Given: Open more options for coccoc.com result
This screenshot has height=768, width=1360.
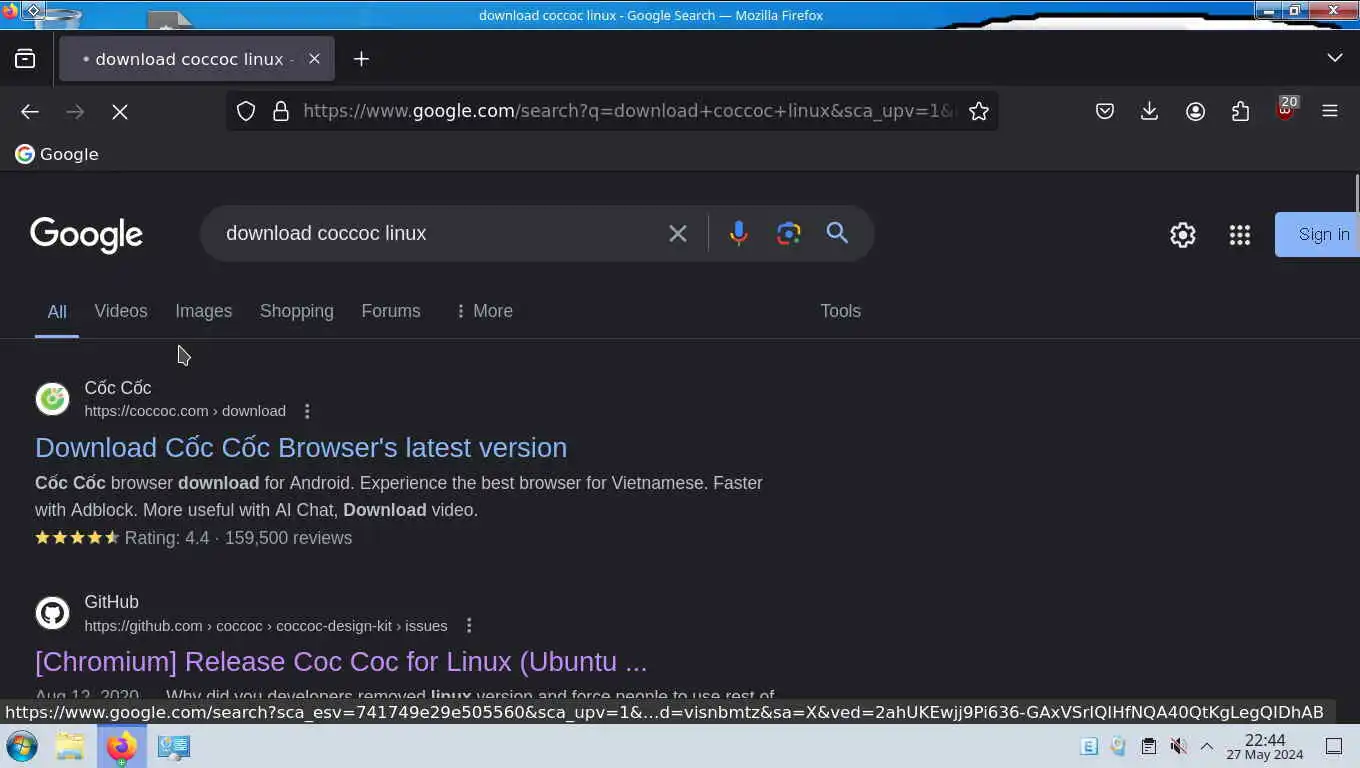Looking at the screenshot, I should click(307, 411).
